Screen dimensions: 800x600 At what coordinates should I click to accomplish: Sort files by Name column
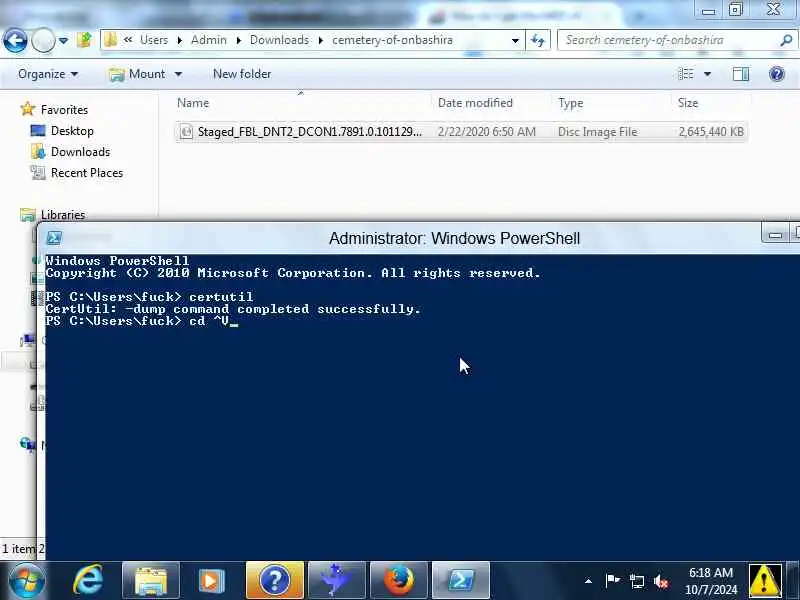pos(193,103)
